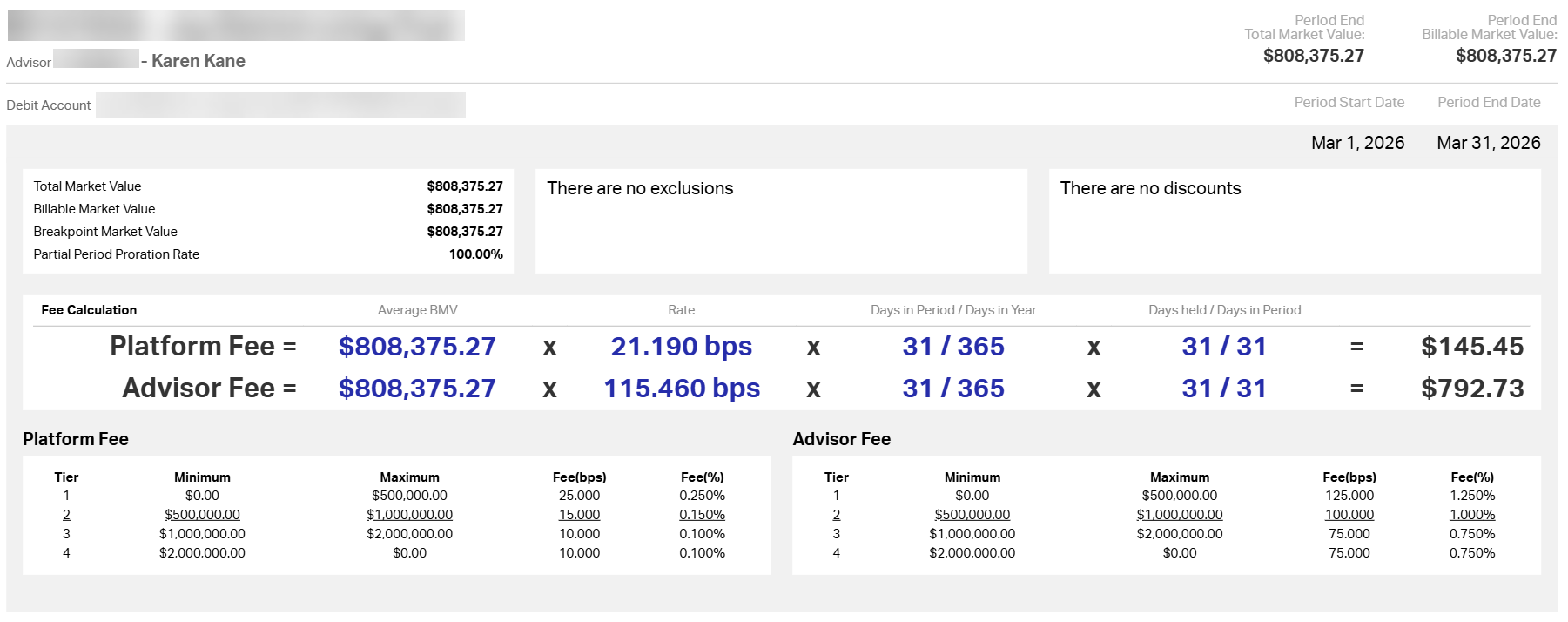Image resolution: width=1568 pixels, height=622 pixels.
Task: Click the Advisor Fee rate 115.460 bps
Action: click(681, 389)
